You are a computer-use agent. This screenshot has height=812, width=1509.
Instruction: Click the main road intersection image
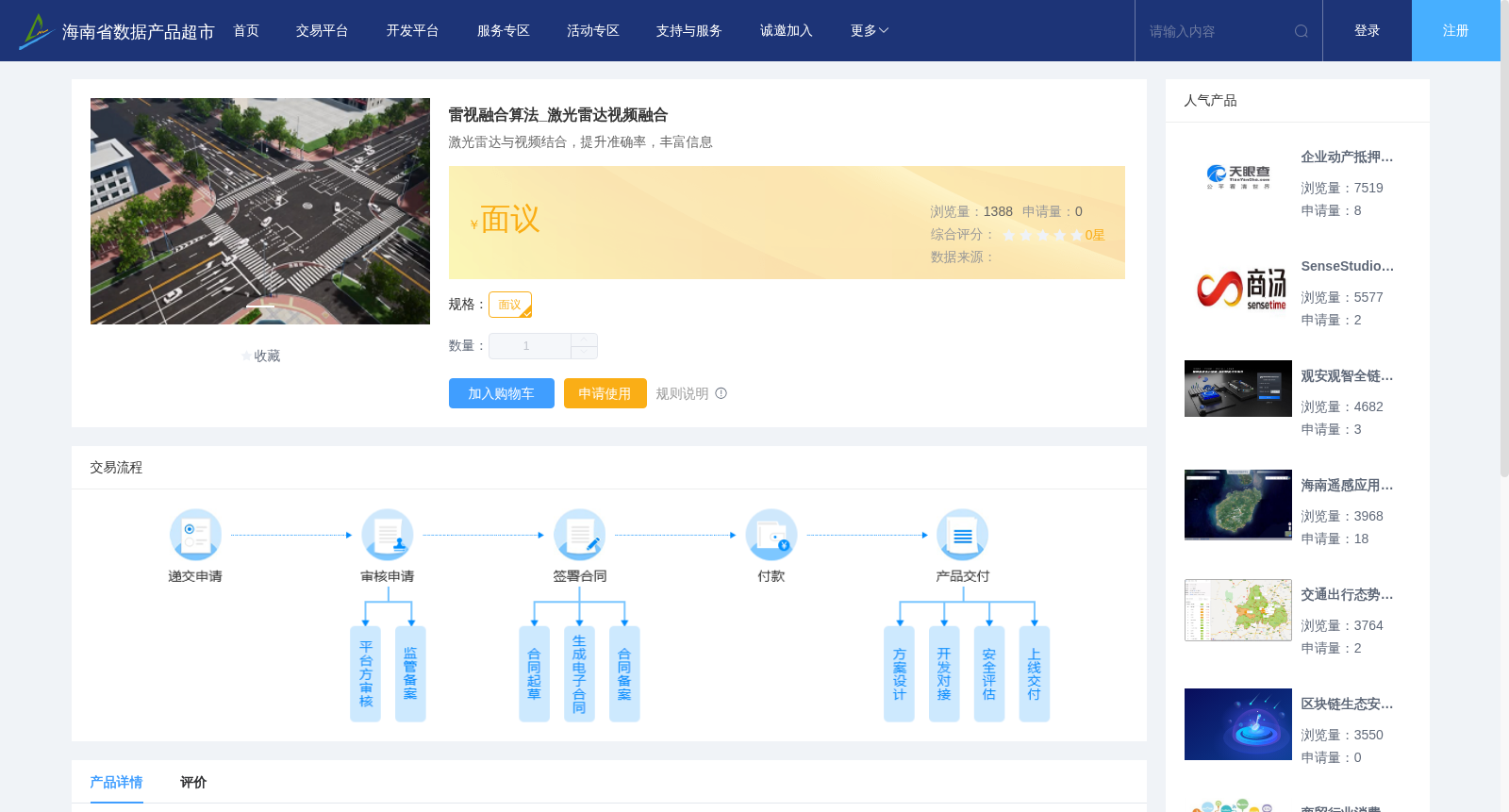click(260, 211)
